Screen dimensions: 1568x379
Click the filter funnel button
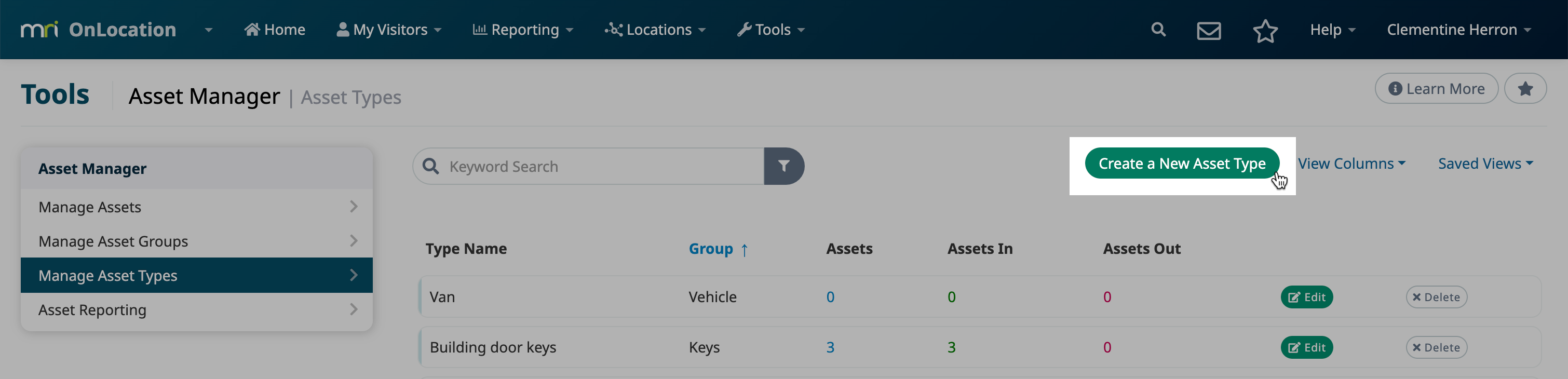click(x=784, y=166)
